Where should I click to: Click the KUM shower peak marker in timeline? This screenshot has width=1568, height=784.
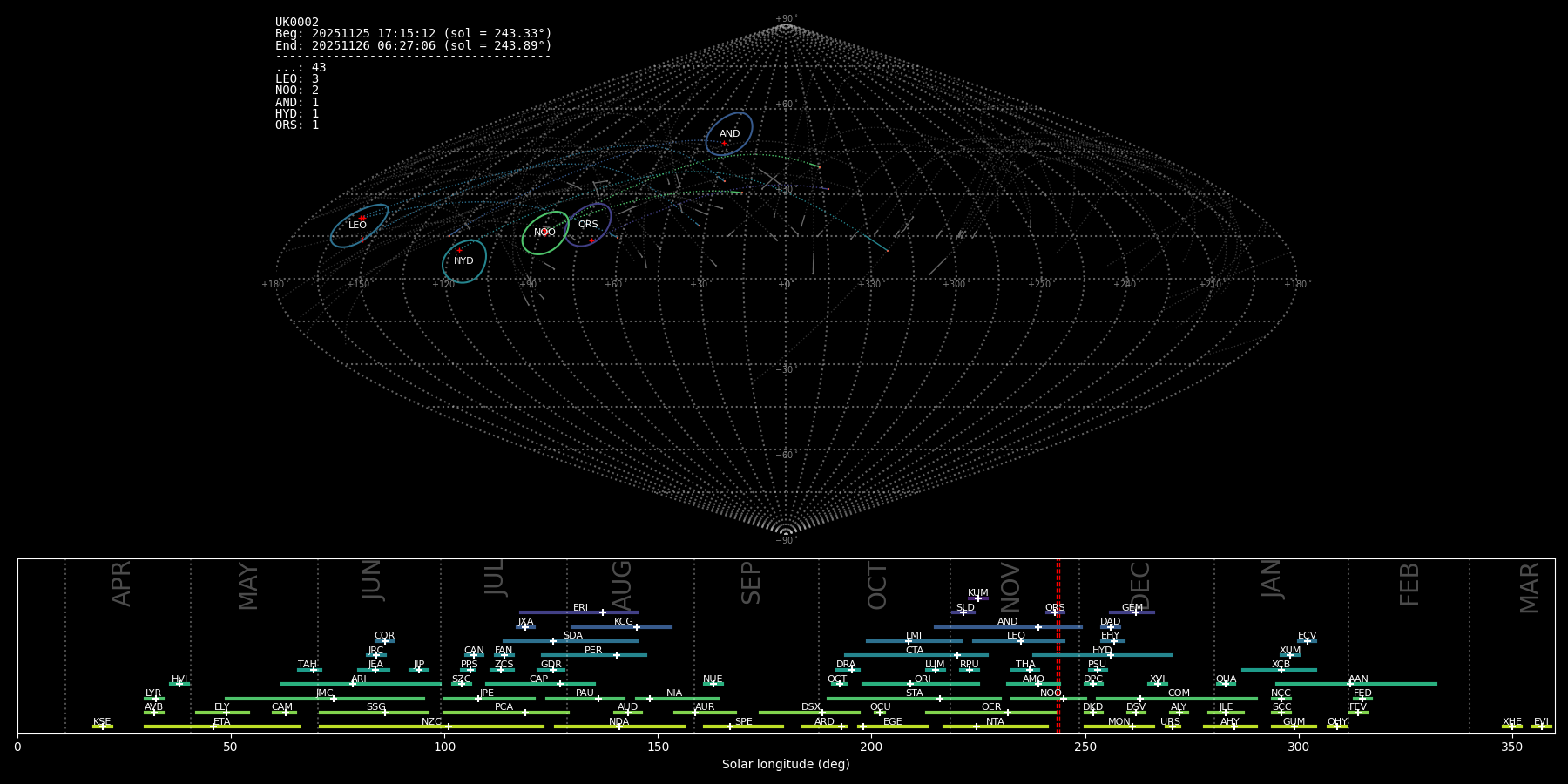click(977, 598)
